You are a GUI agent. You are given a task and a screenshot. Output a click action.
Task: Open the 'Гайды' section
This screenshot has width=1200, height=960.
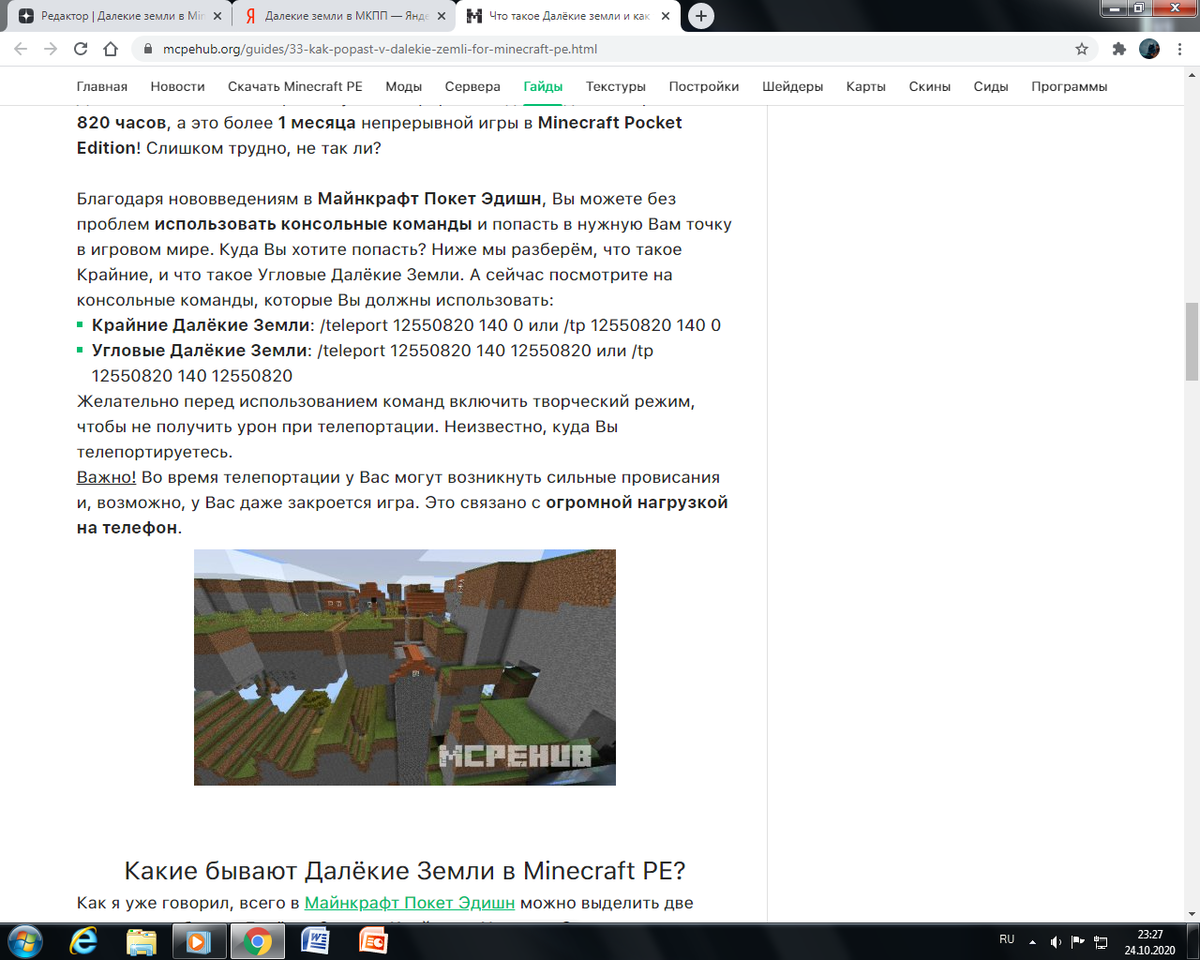click(543, 87)
